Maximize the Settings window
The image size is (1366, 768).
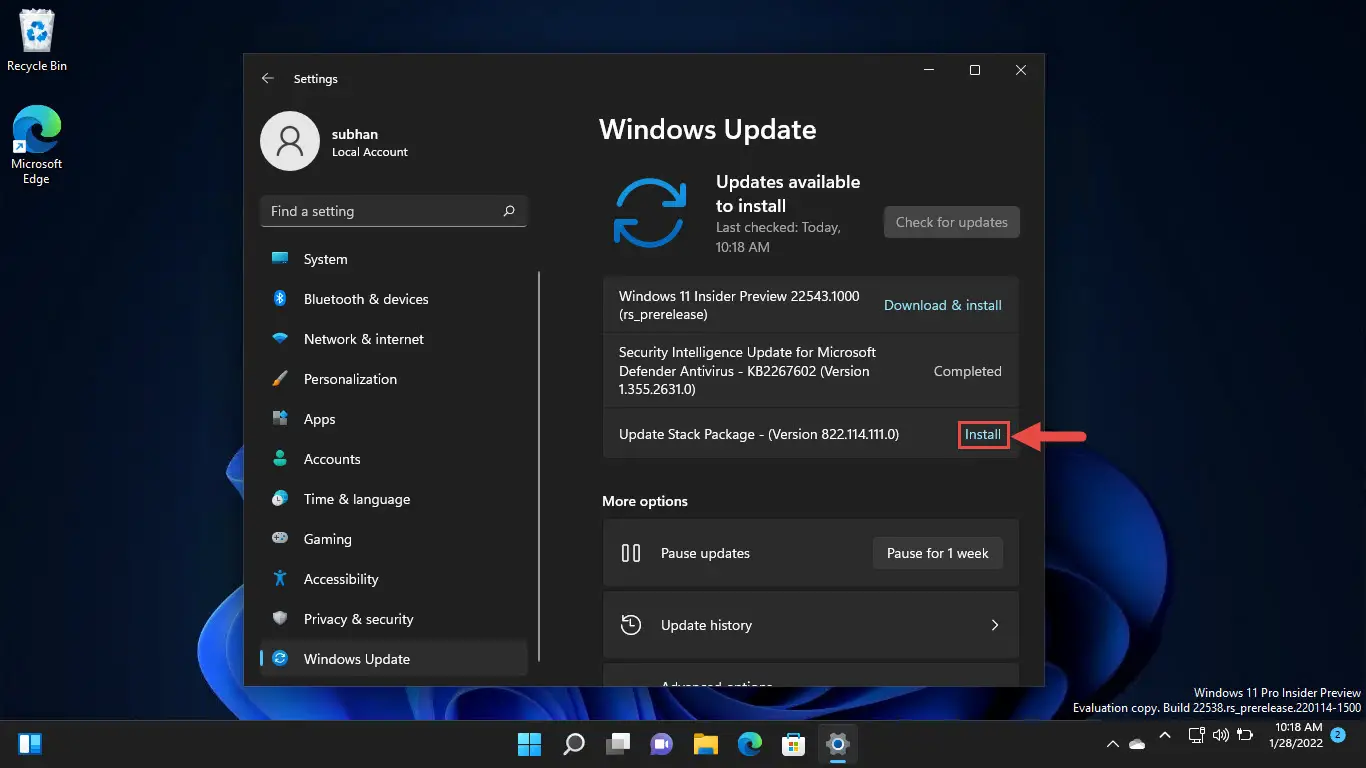click(x=975, y=70)
